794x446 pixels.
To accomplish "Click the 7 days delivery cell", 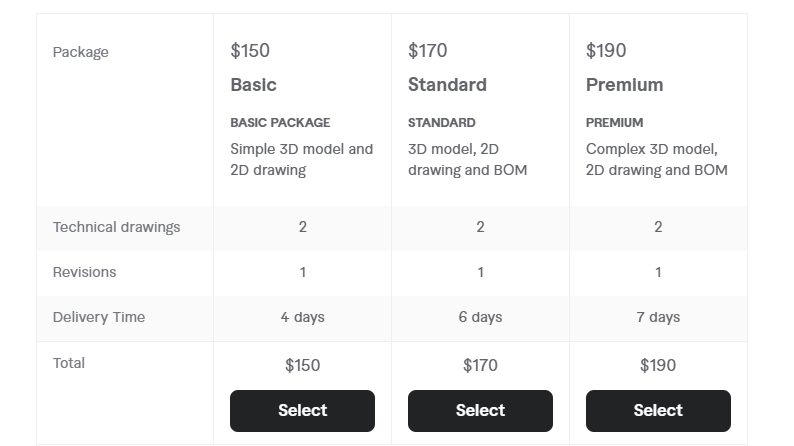I will [x=658, y=317].
